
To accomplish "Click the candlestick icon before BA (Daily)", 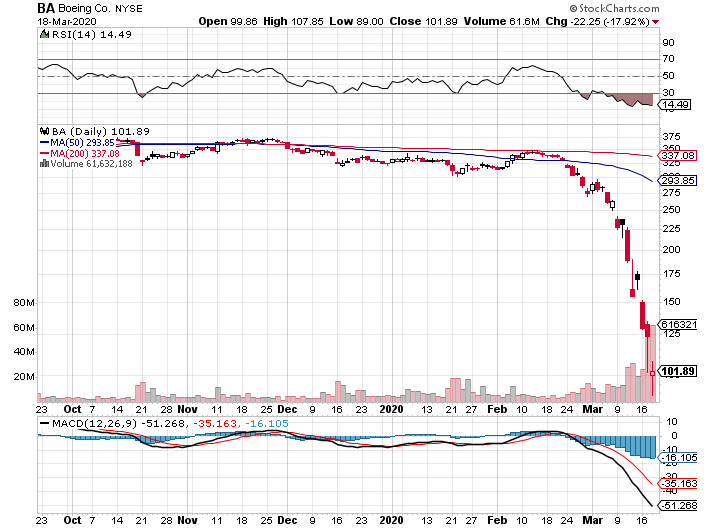I will point(44,131).
